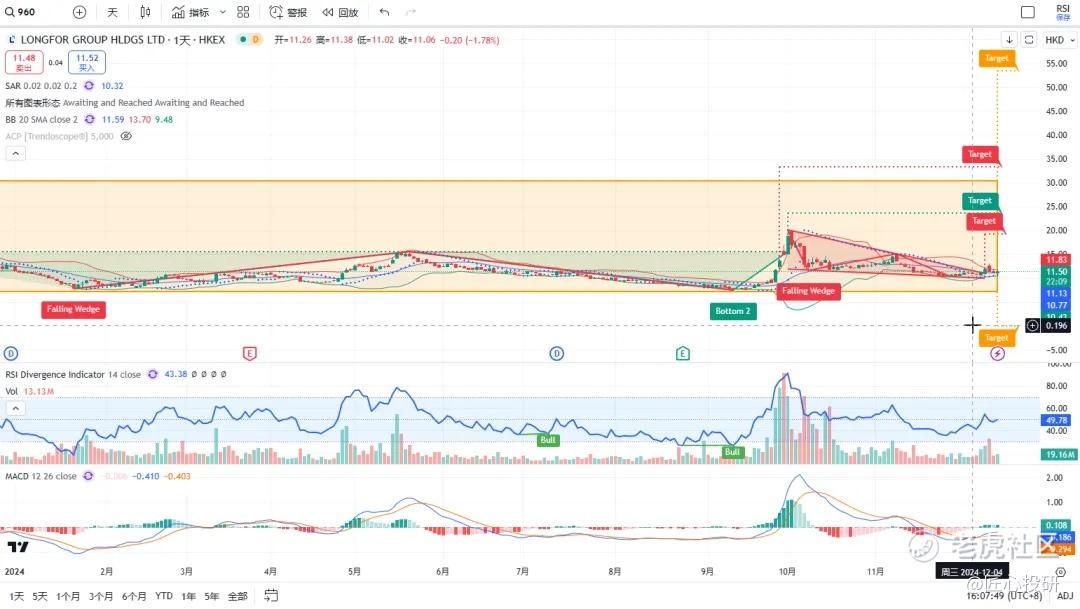
Task: Start 回放 bar replay mode
Action: click(x=340, y=12)
